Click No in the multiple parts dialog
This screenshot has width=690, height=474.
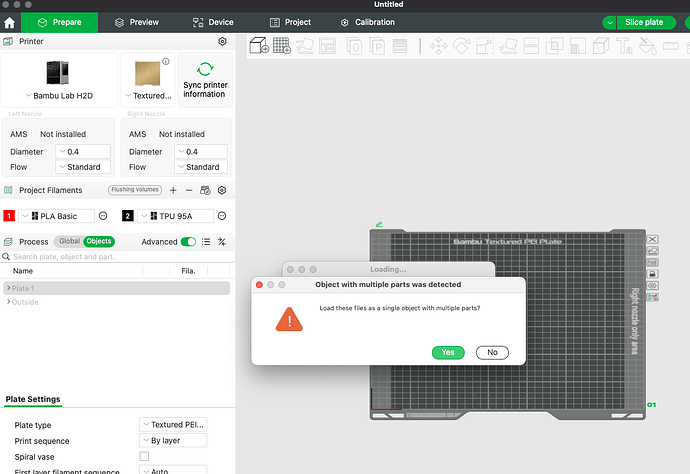(x=492, y=353)
